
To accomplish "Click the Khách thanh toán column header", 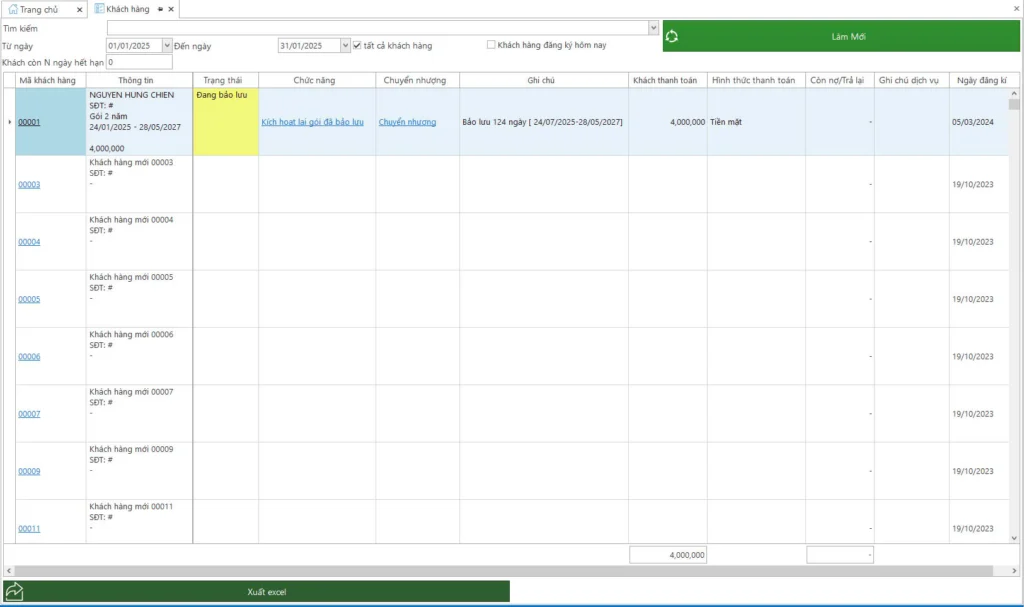I will point(667,80).
